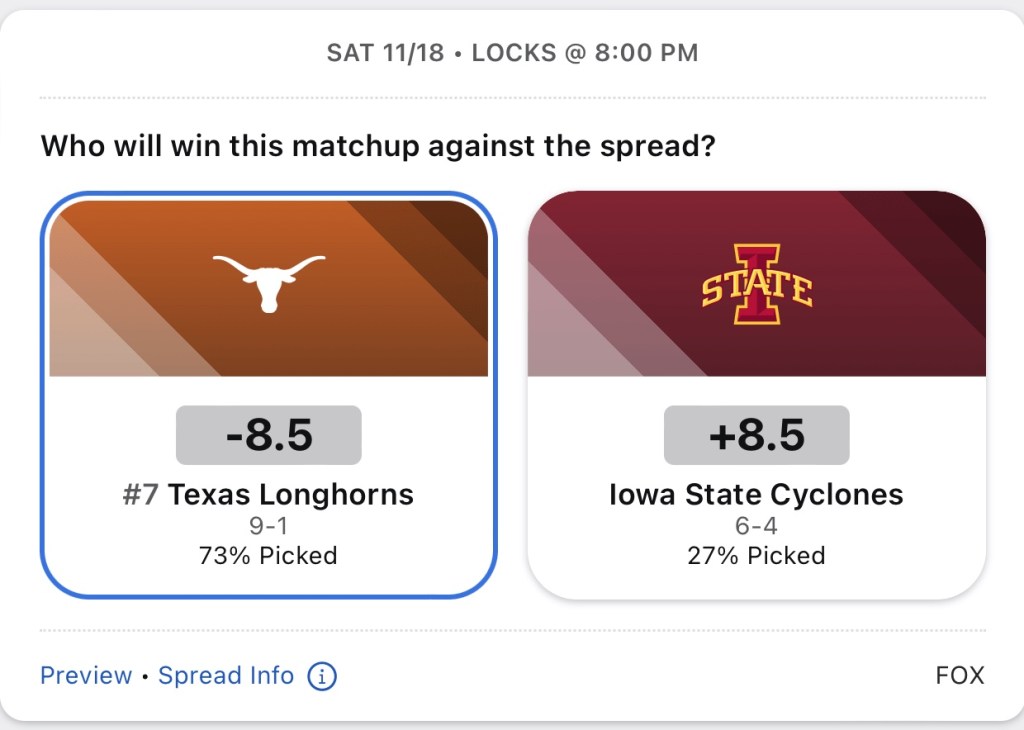1024x730 pixels.
Task: Open the Spread Info link
Action: point(226,676)
